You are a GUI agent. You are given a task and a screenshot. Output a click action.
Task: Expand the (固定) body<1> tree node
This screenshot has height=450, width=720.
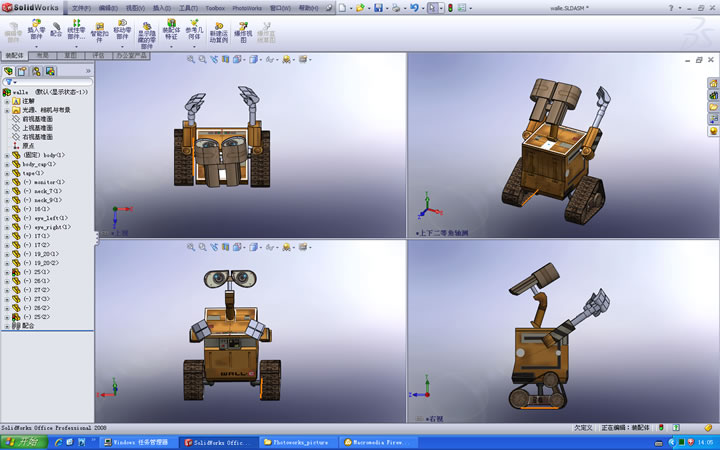tap(7, 156)
